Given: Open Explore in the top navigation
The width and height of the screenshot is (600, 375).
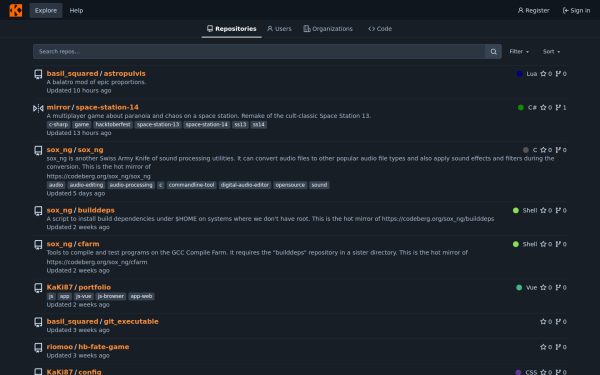Looking at the screenshot, I should point(46,10).
